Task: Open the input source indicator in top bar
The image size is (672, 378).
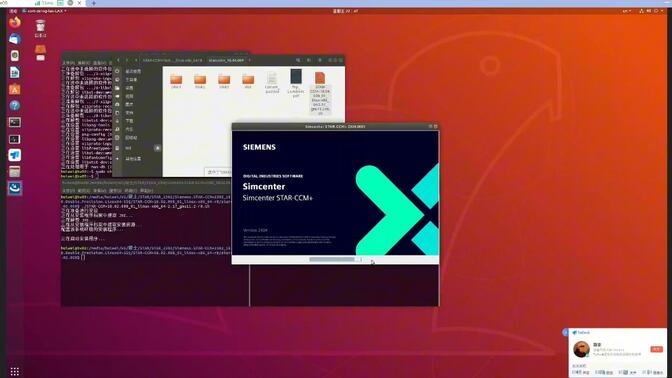Action: pyautogui.click(x=627, y=11)
